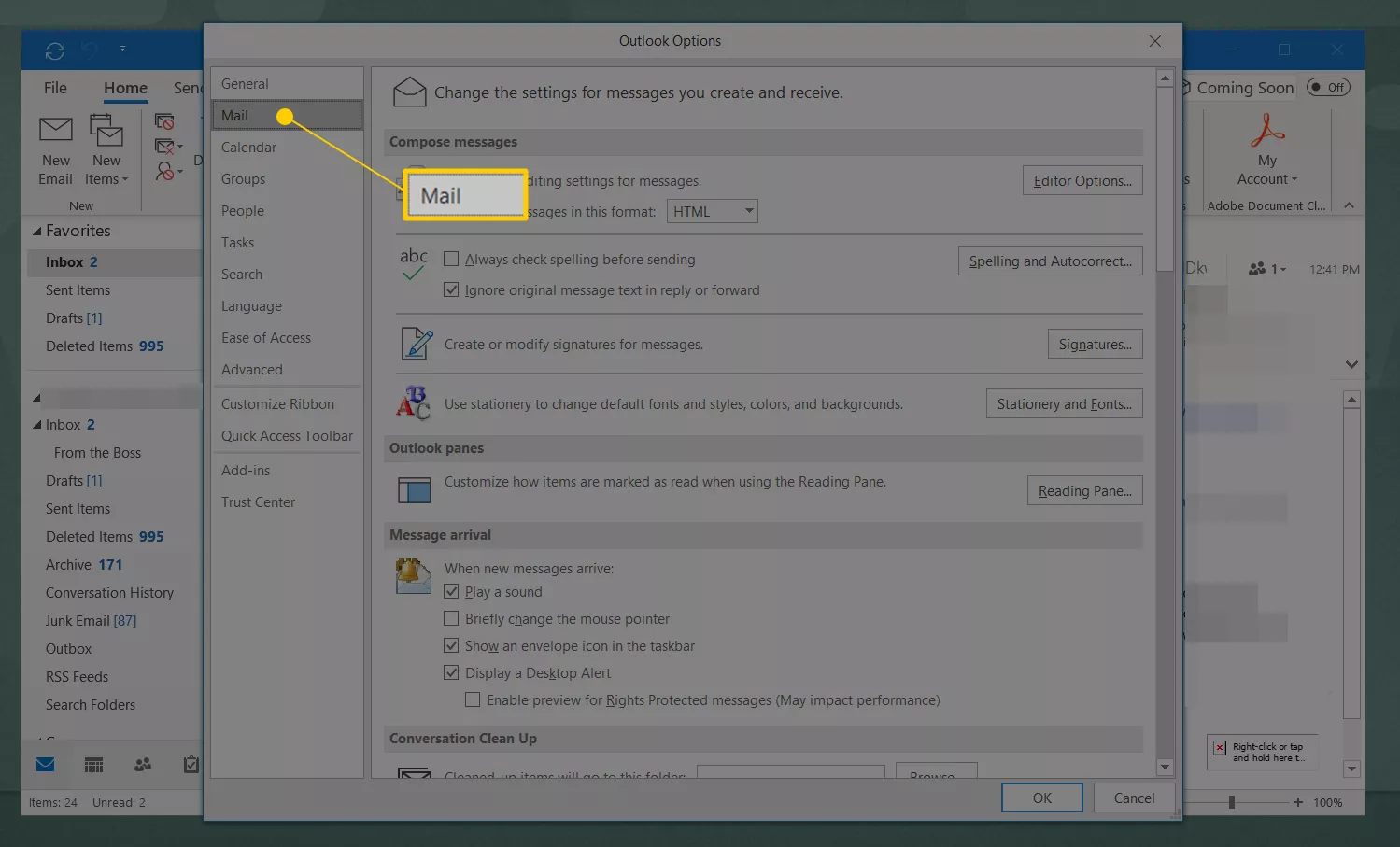
Task: Open the message format HTML dropdown
Action: pyautogui.click(x=713, y=211)
